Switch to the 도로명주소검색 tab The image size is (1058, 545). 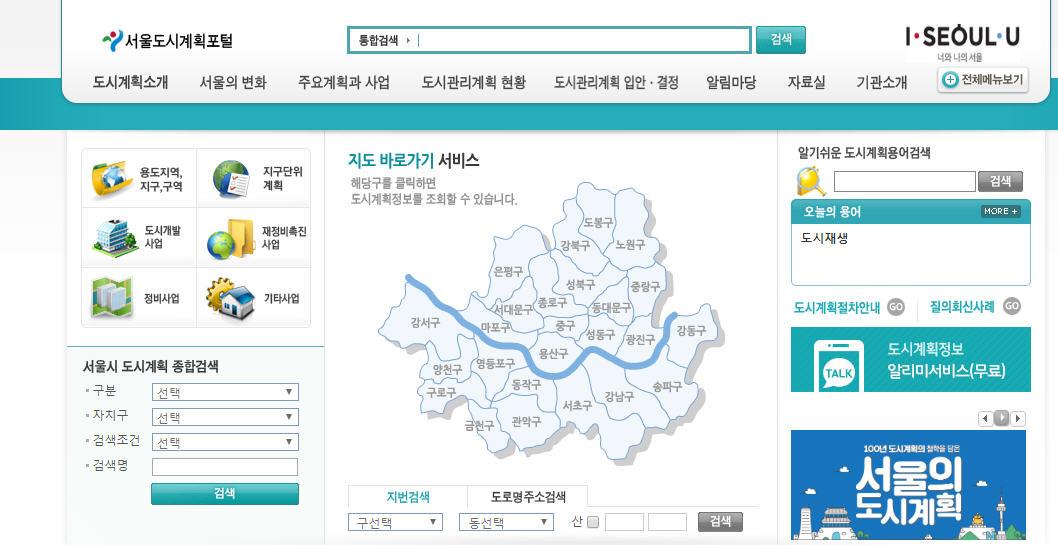(528, 497)
